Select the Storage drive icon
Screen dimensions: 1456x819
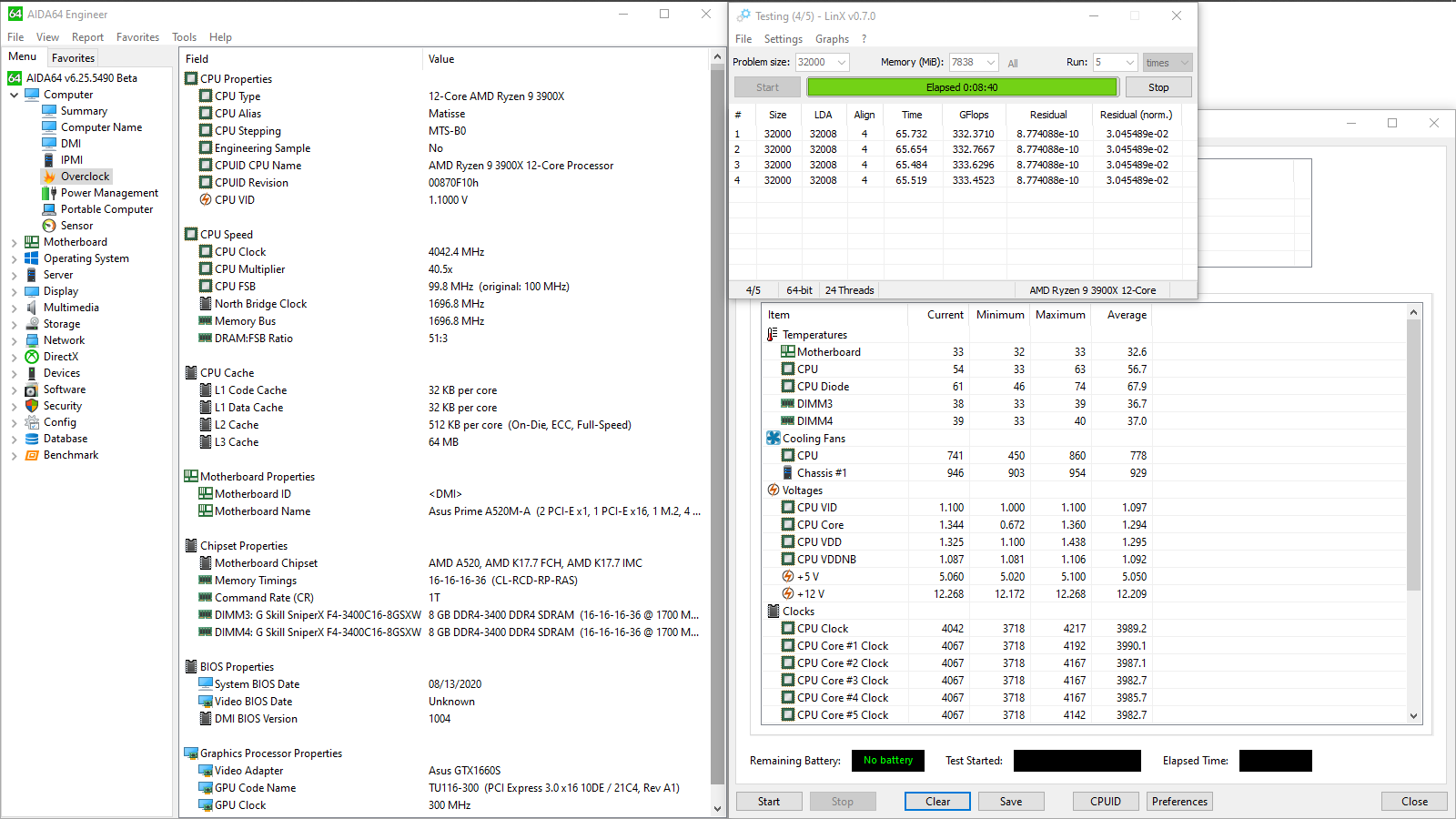point(32,324)
